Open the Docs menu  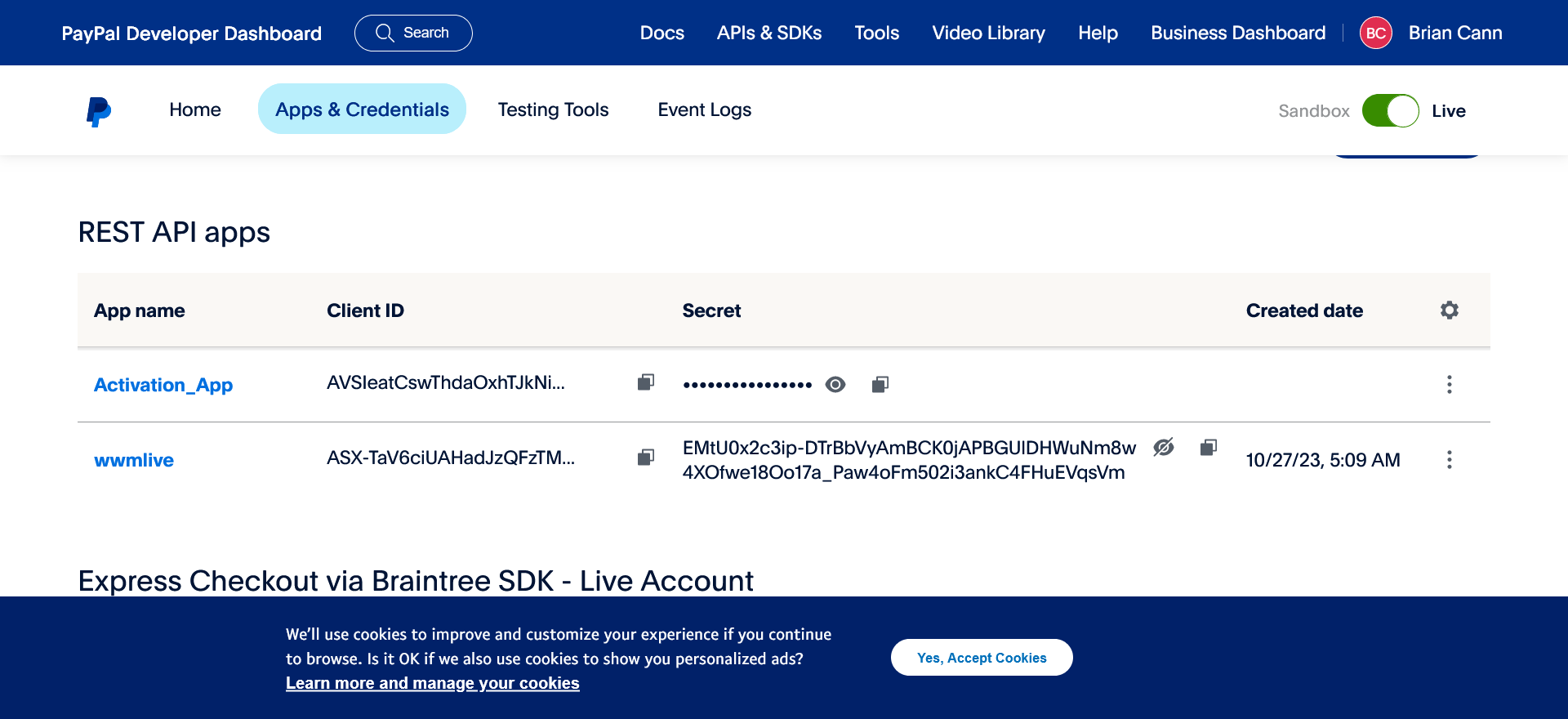[x=662, y=33]
